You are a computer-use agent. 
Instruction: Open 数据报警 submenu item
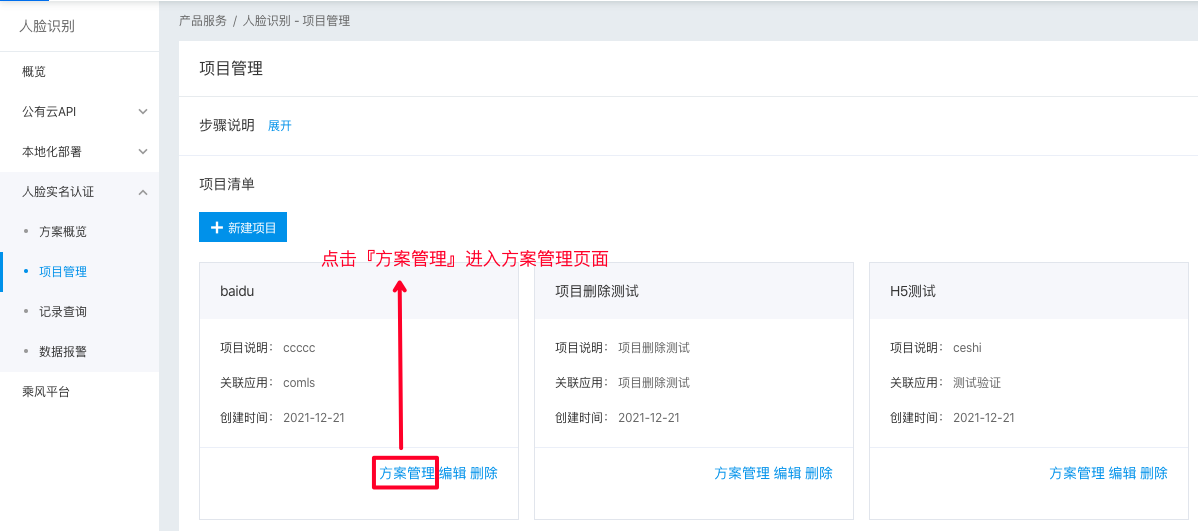click(x=63, y=351)
